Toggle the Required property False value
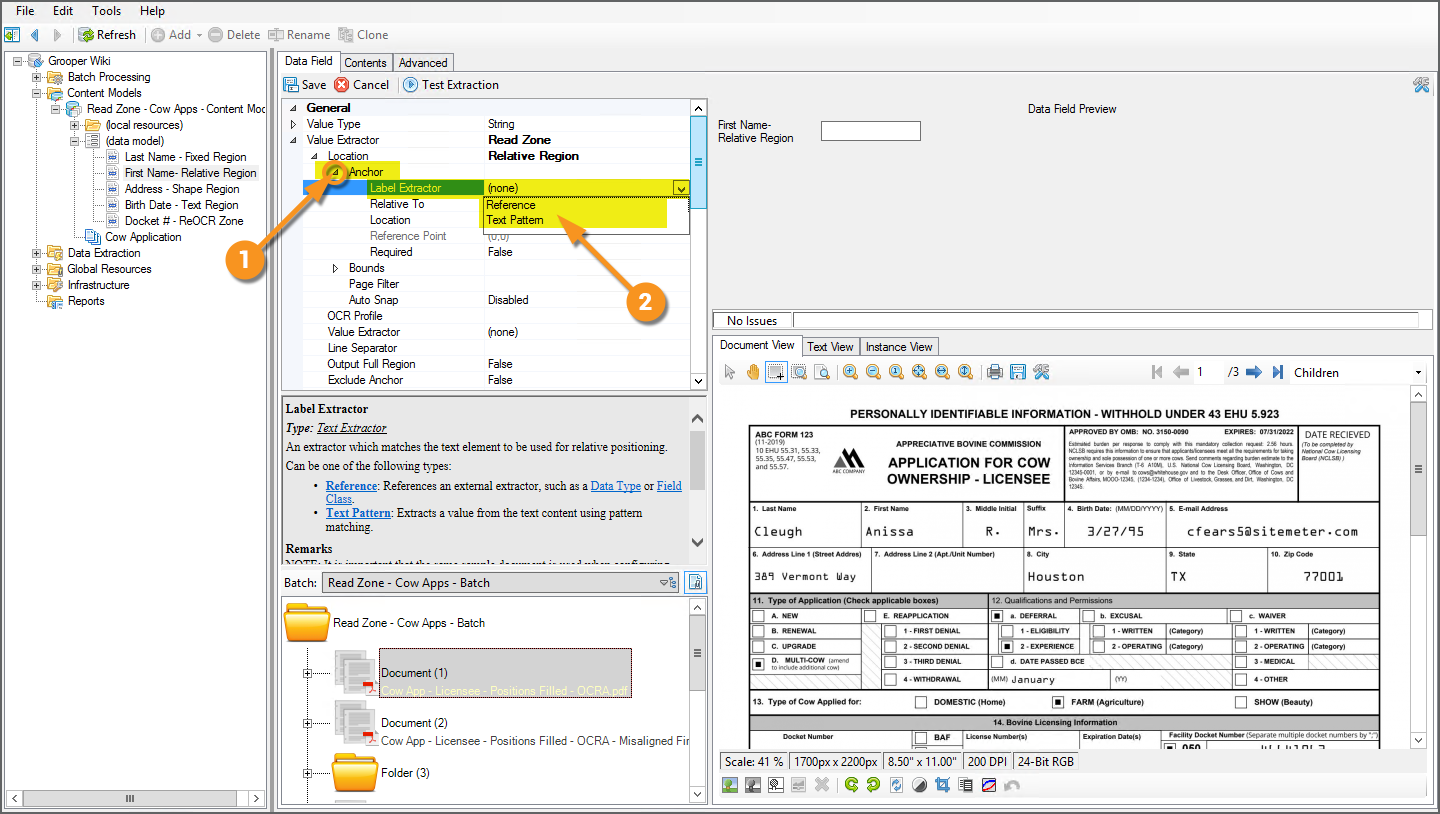 click(500, 252)
